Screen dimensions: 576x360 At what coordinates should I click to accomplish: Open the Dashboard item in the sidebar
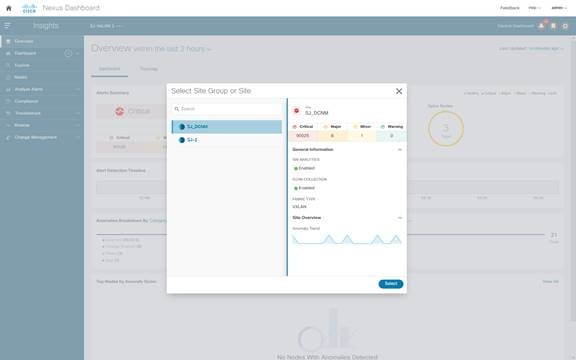click(42, 53)
